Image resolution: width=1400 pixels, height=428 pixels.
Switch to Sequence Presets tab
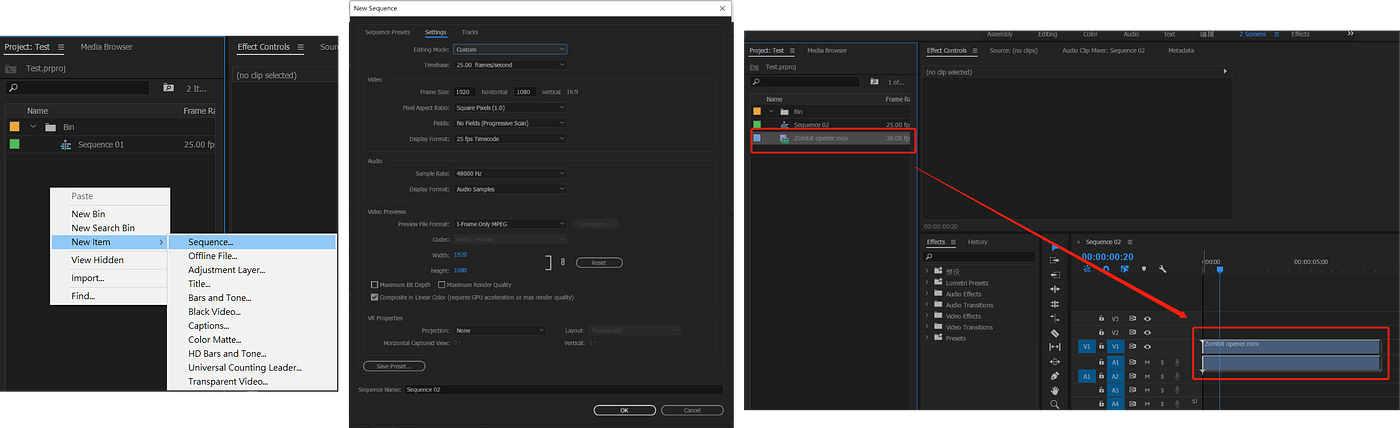click(x=387, y=32)
